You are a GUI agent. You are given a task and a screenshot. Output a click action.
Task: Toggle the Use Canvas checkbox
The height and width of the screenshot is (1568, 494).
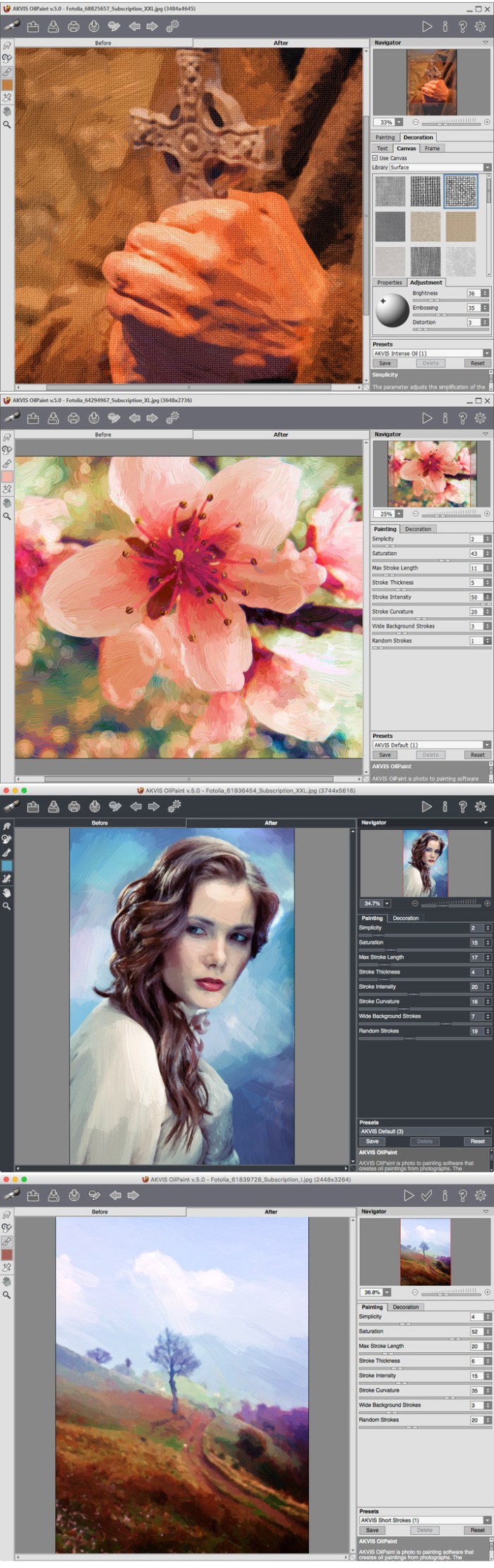point(375,158)
